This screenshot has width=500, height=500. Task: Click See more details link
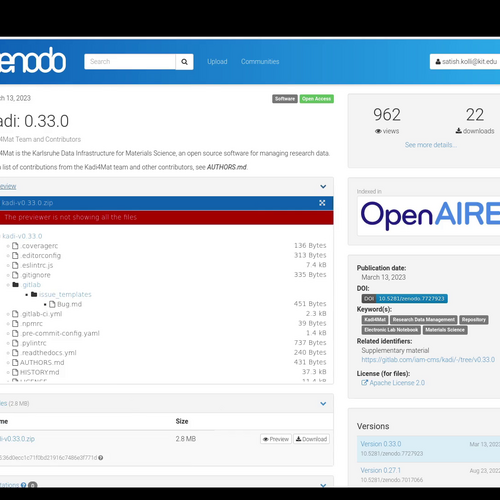(x=431, y=145)
